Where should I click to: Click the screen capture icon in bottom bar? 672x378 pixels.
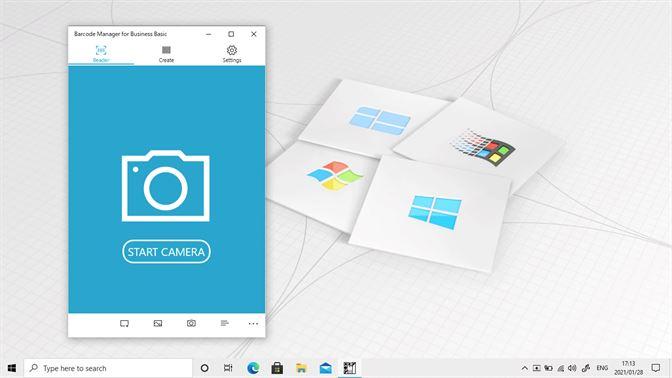pos(124,324)
